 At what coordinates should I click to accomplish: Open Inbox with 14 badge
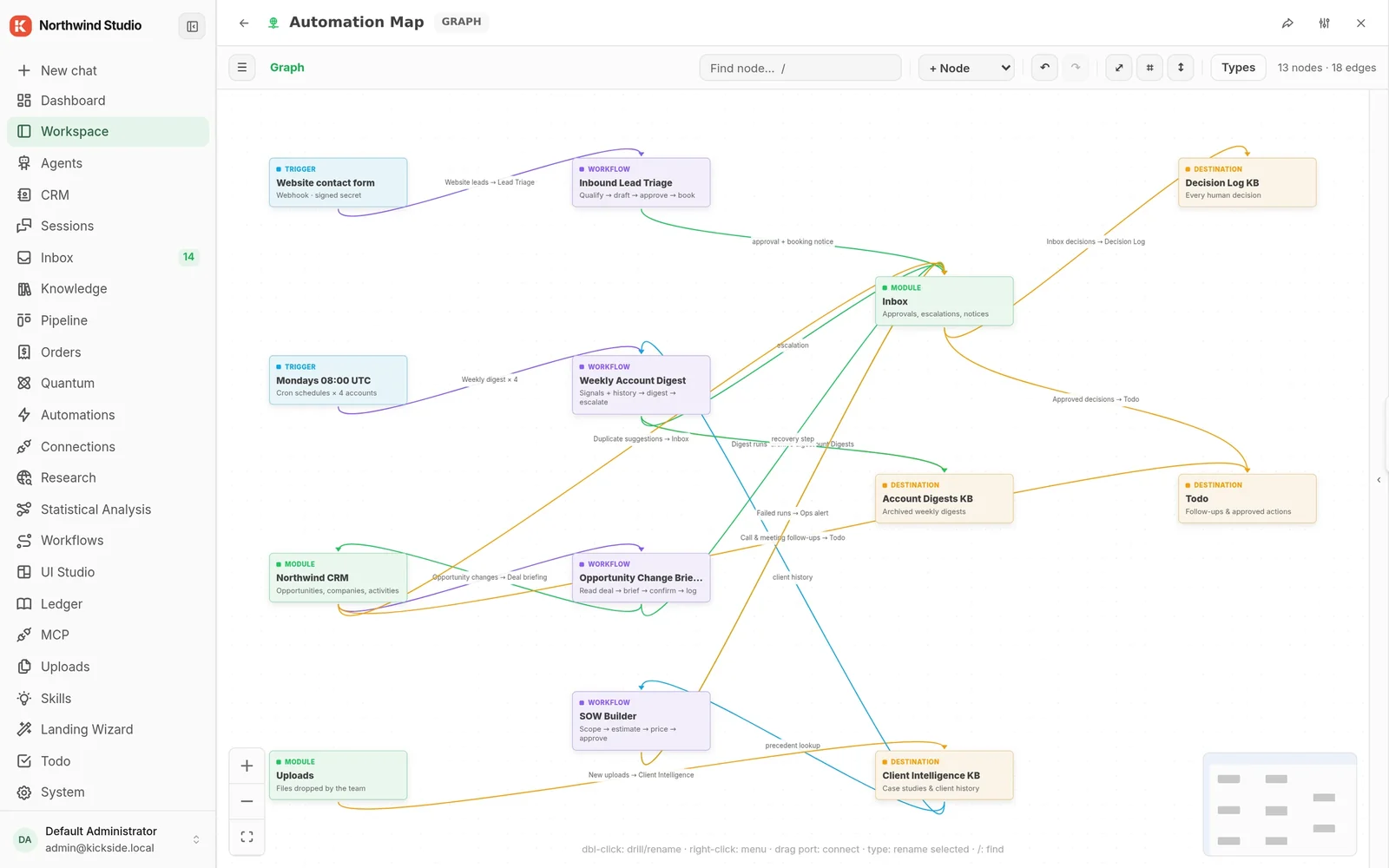point(108,258)
